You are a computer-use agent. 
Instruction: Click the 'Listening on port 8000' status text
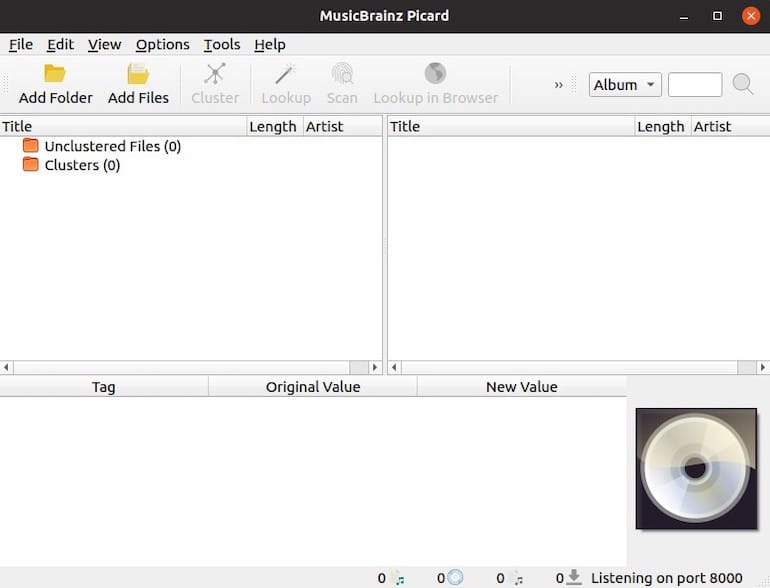pos(666,578)
